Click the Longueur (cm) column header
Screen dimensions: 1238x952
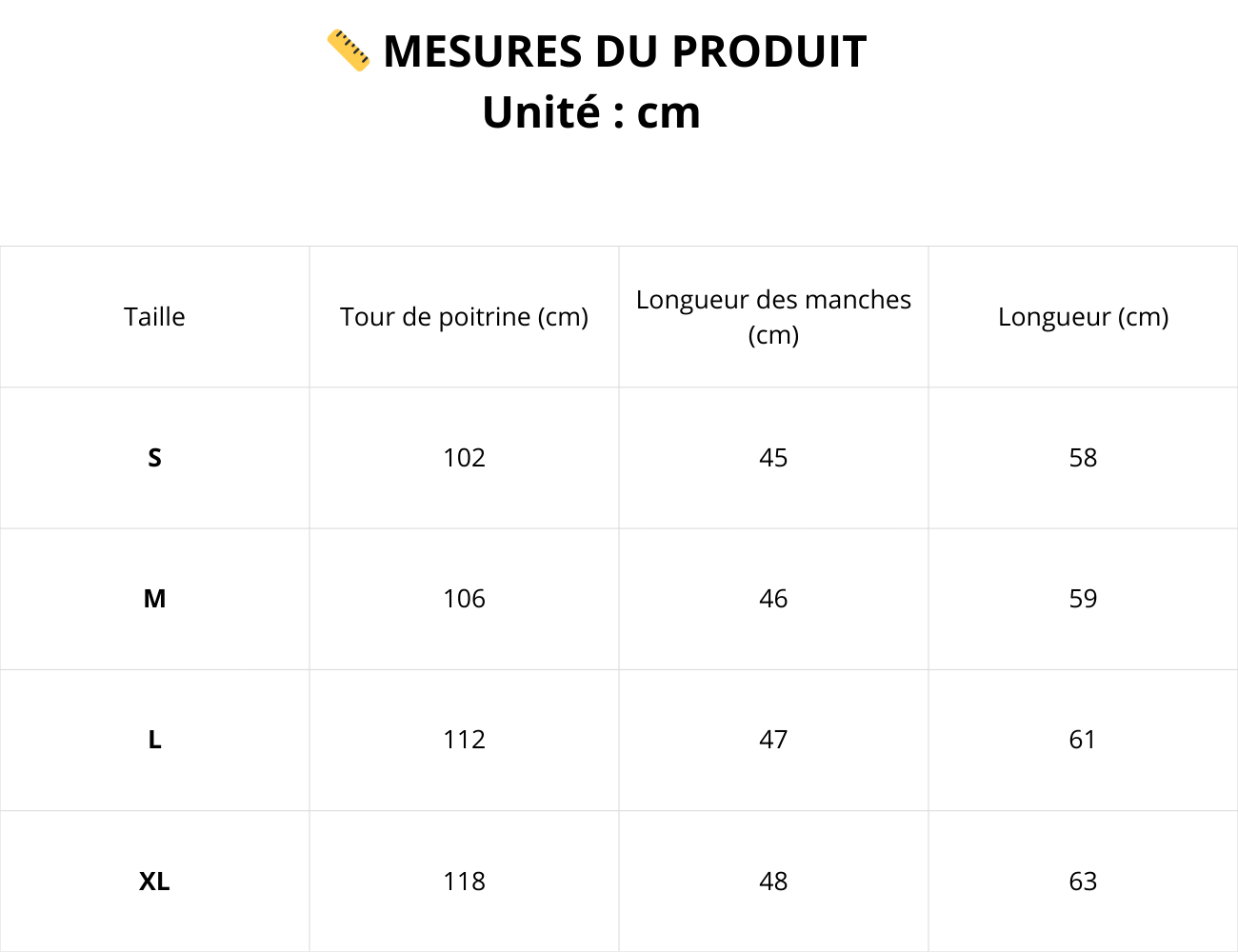tap(1083, 317)
